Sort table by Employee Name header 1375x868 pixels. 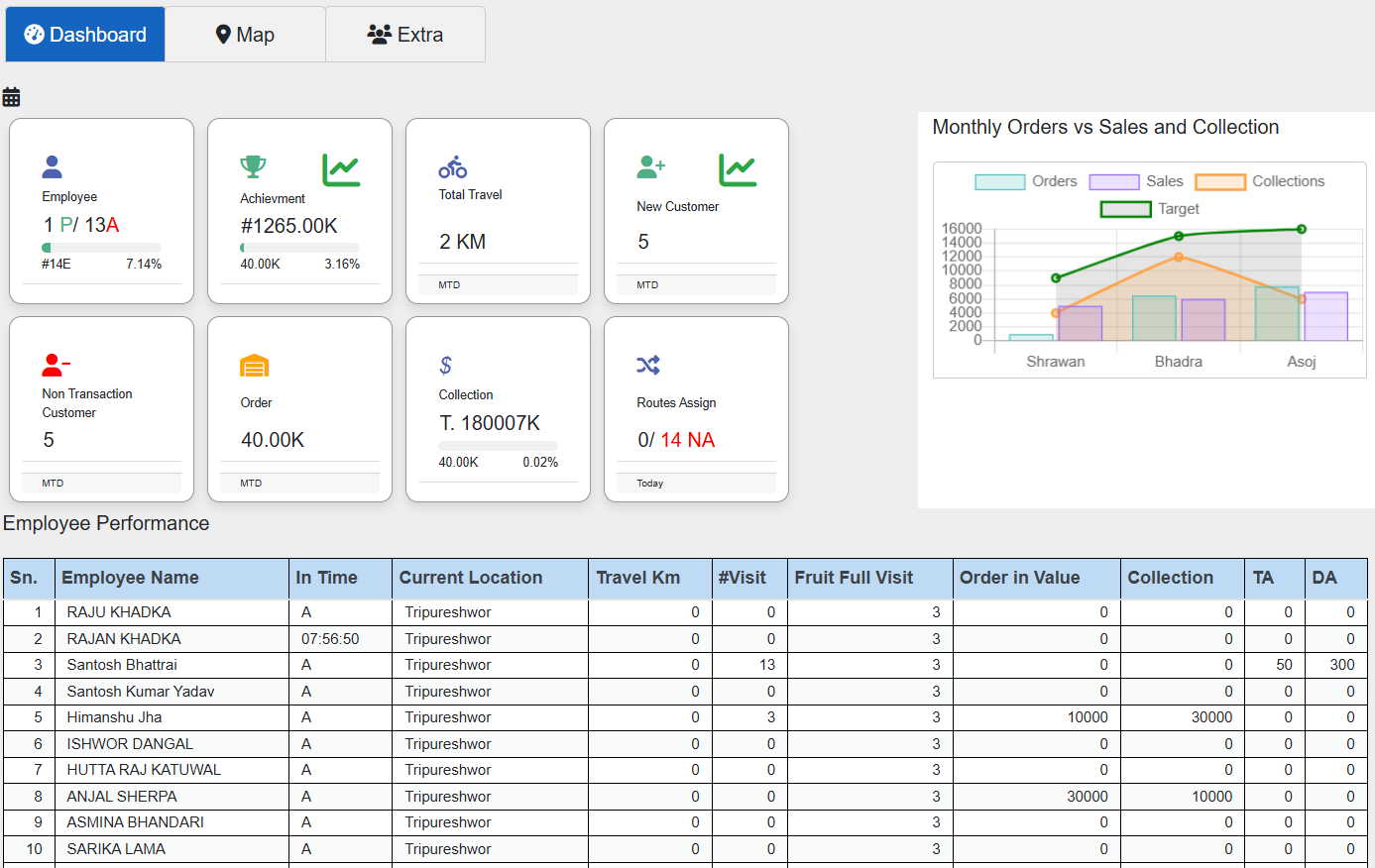tap(130, 578)
